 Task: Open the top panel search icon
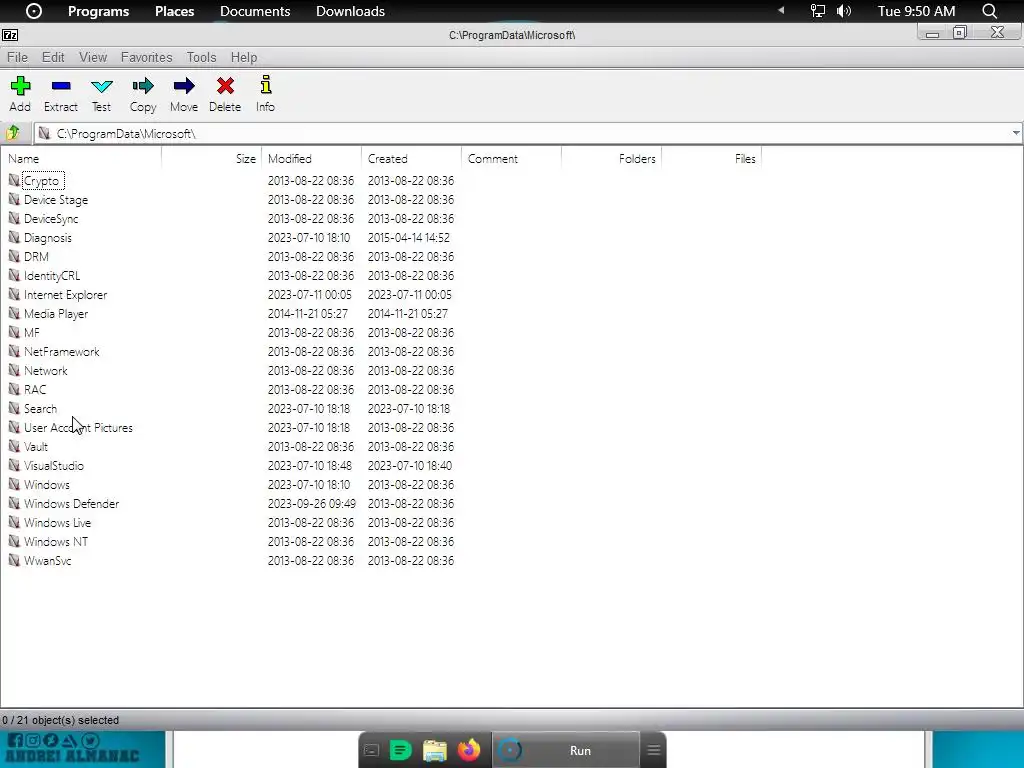pos(989,11)
